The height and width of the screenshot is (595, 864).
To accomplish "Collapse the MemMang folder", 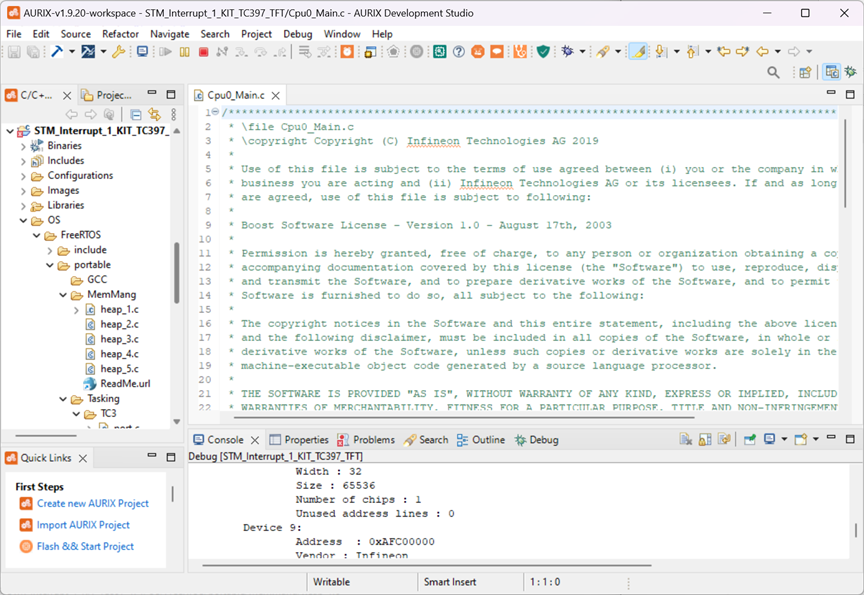I will point(63,295).
